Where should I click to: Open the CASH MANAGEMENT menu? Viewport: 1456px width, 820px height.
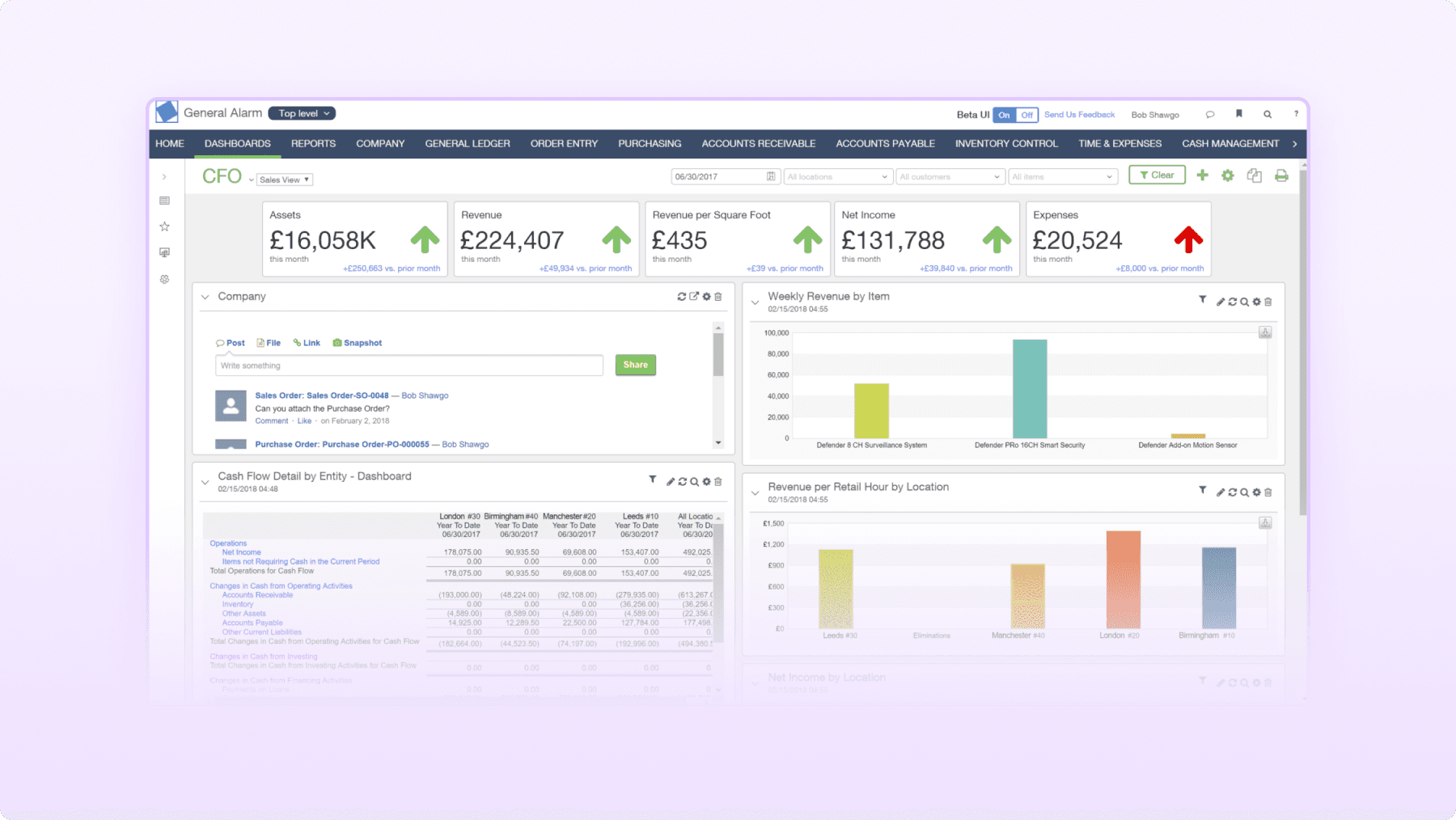tap(1230, 144)
